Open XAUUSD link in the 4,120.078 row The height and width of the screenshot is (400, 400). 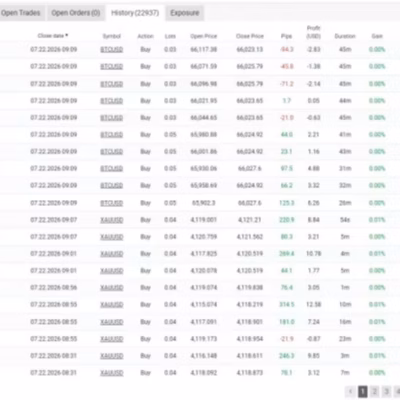pyautogui.click(x=112, y=271)
